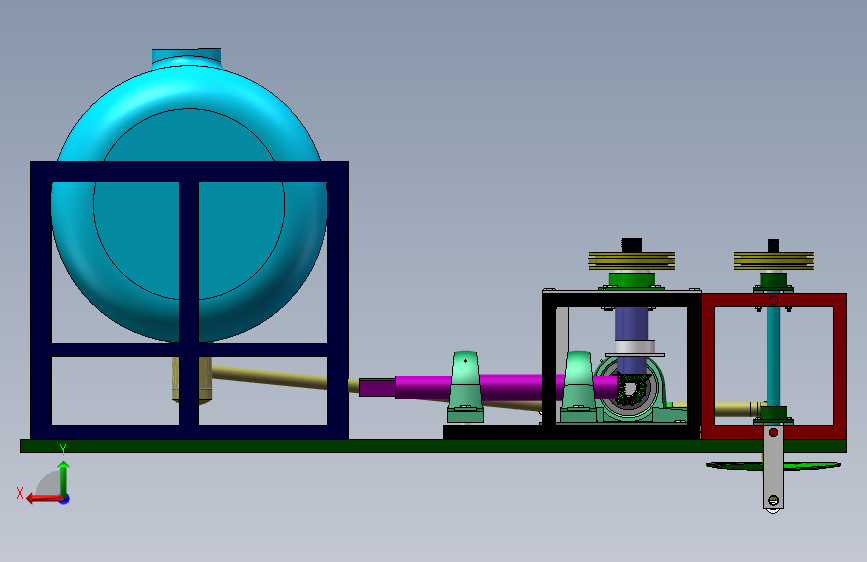Select the olive pipe segment inside red frame
Viewport: 867px width, 562px height.
click(738, 409)
